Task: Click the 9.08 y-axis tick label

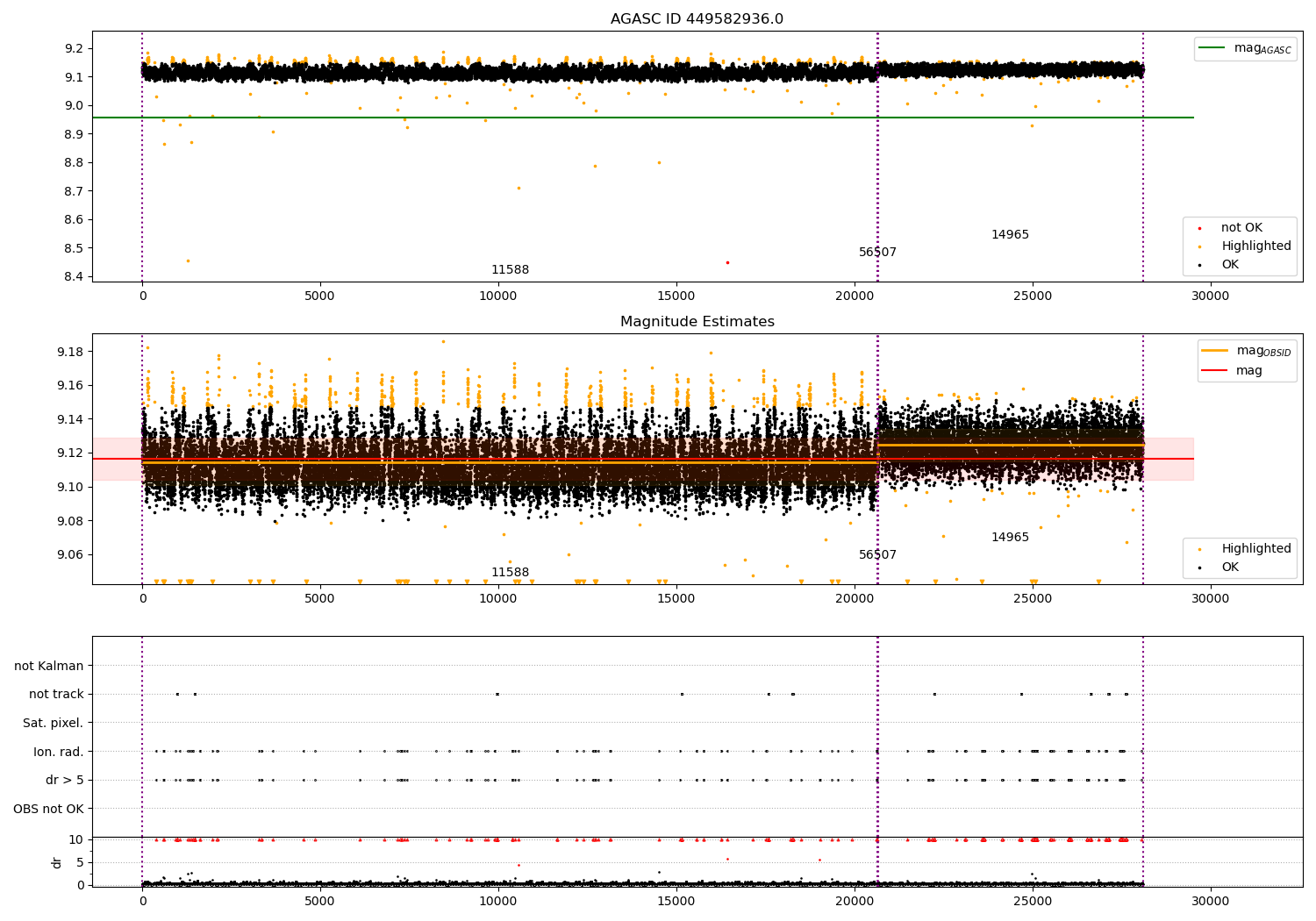Action: 72,521
